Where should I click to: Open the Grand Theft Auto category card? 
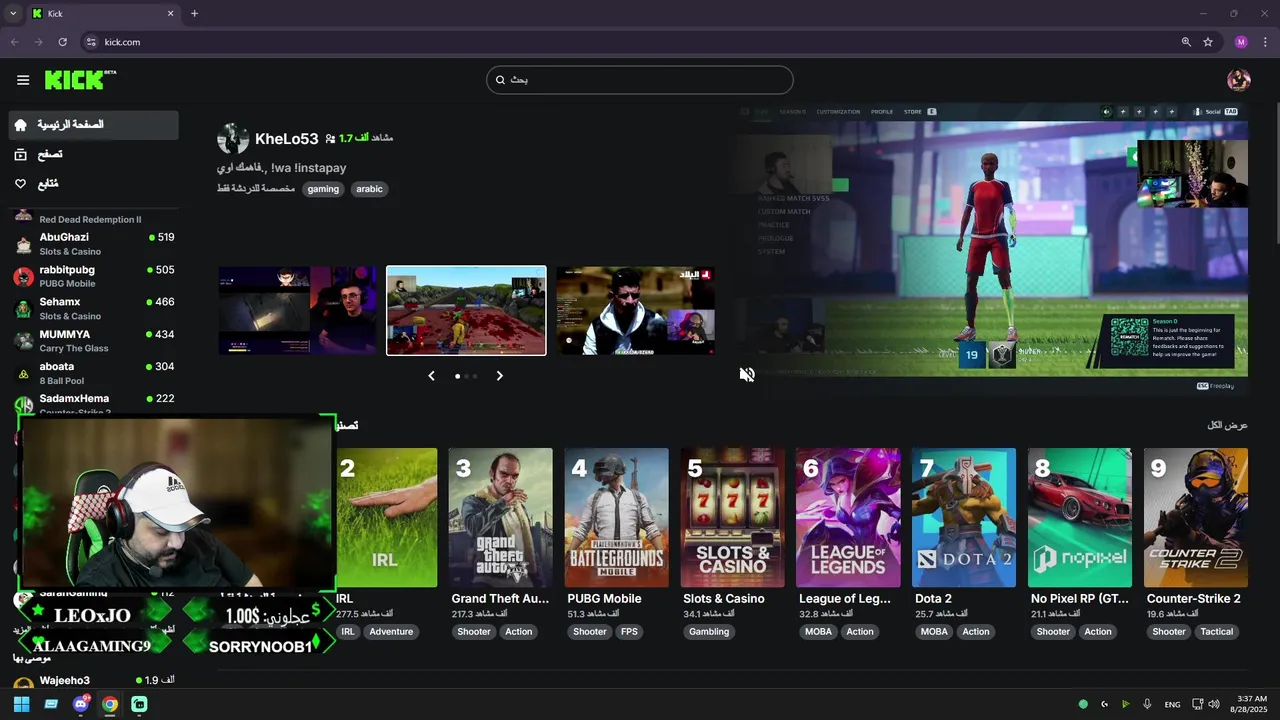[x=500, y=518]
